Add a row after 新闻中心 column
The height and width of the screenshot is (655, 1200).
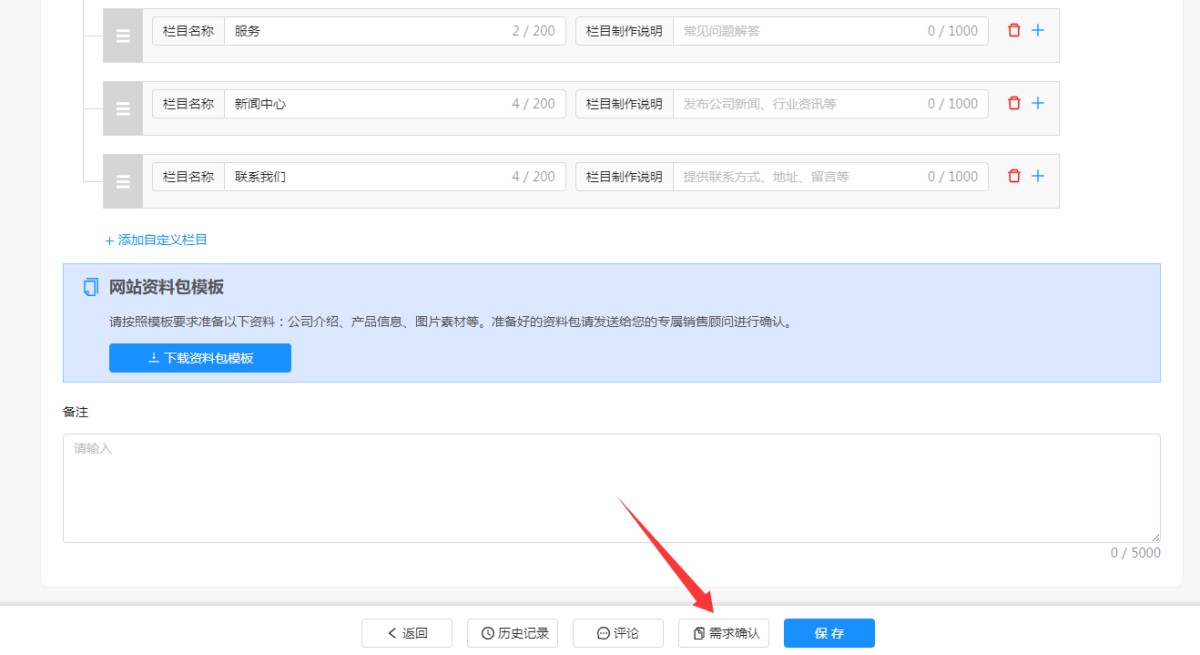[x=1038, y=103]
